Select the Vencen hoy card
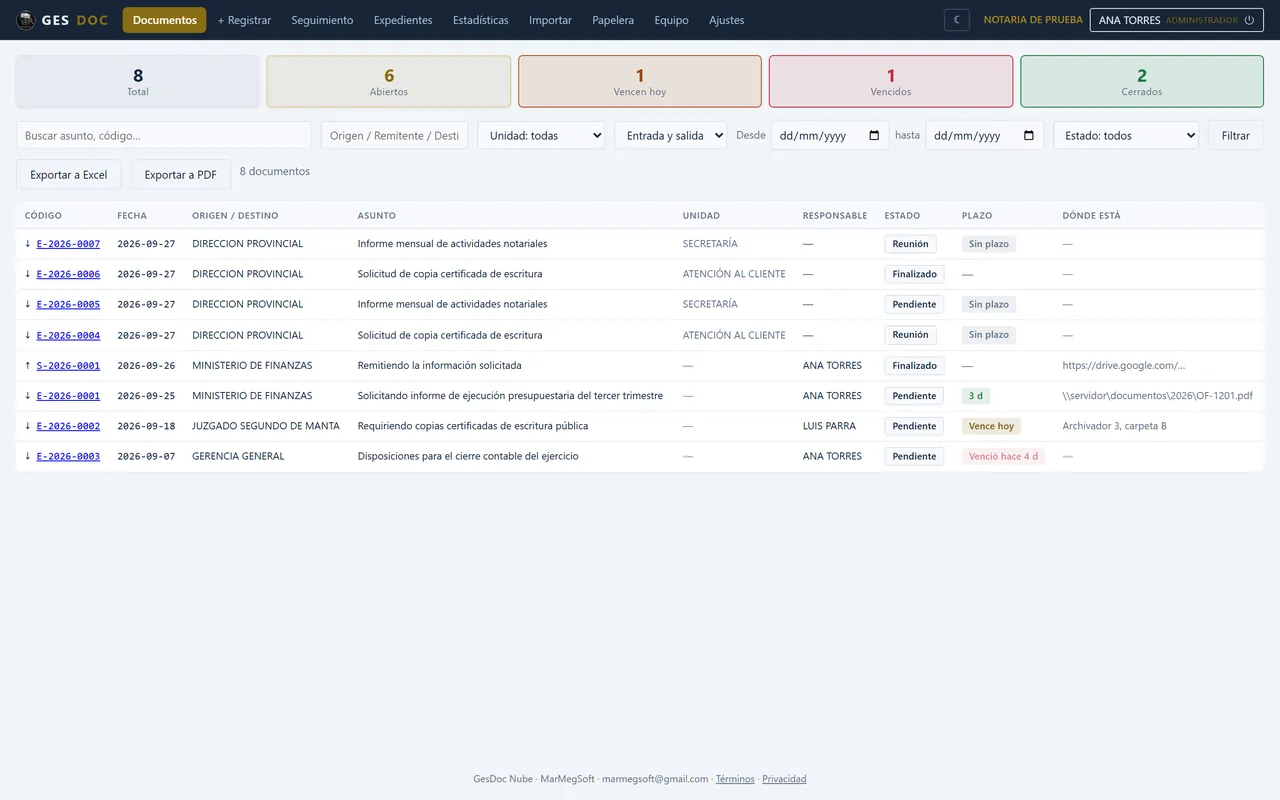The height and width of the screenshot is (800, 1280). pos(640,81)
